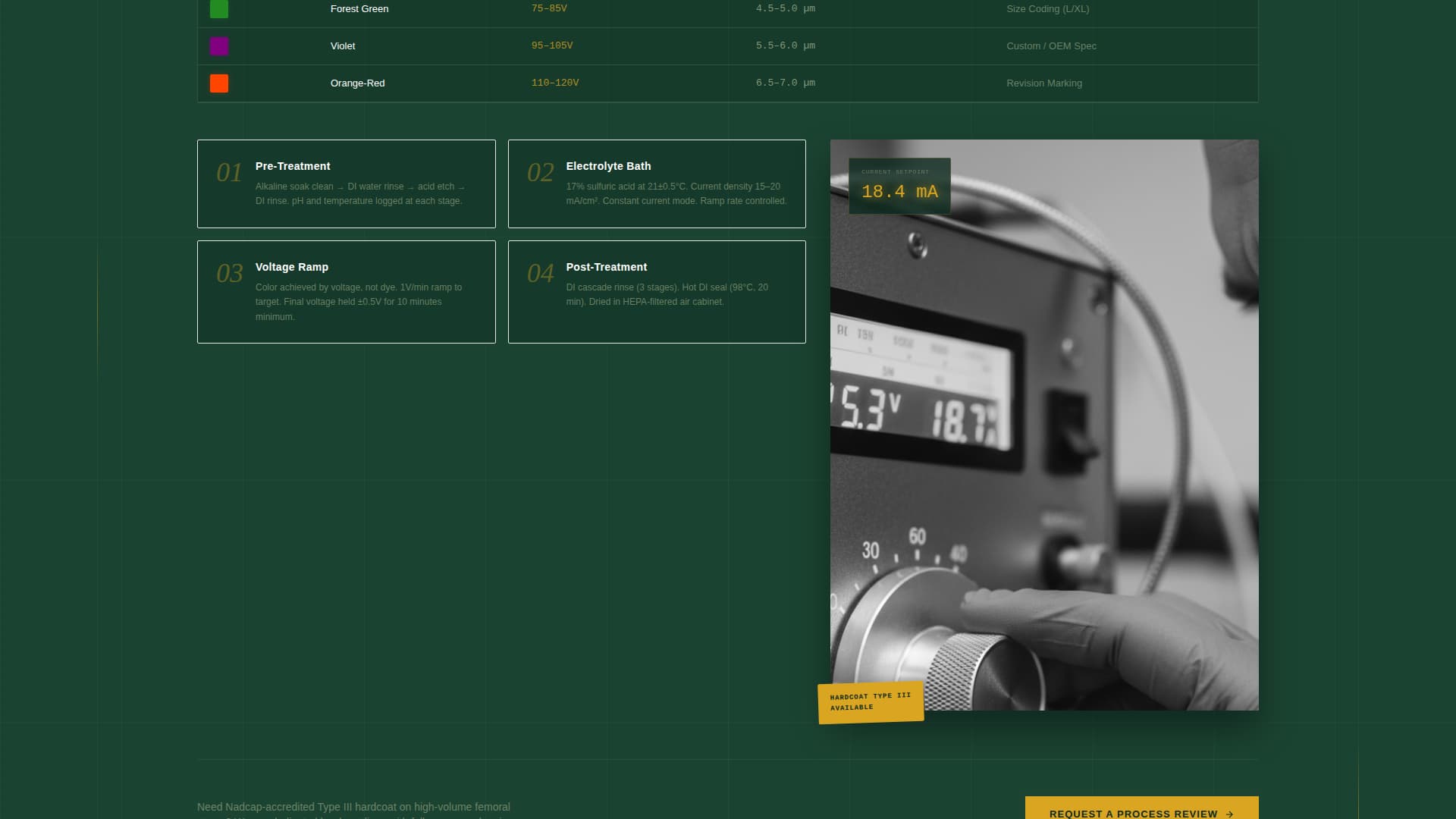1456x819 pixels.
Task: Select the Electrolyte Bath step card
Action: [x=657, y=183]
